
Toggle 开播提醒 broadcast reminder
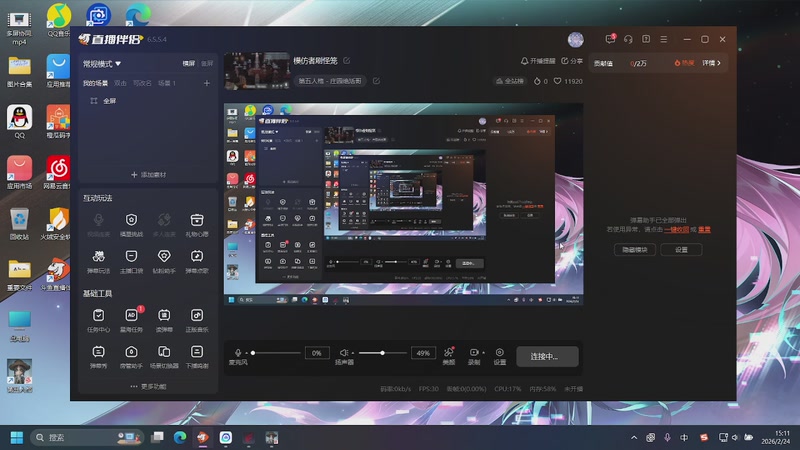[x=538, y=61]
